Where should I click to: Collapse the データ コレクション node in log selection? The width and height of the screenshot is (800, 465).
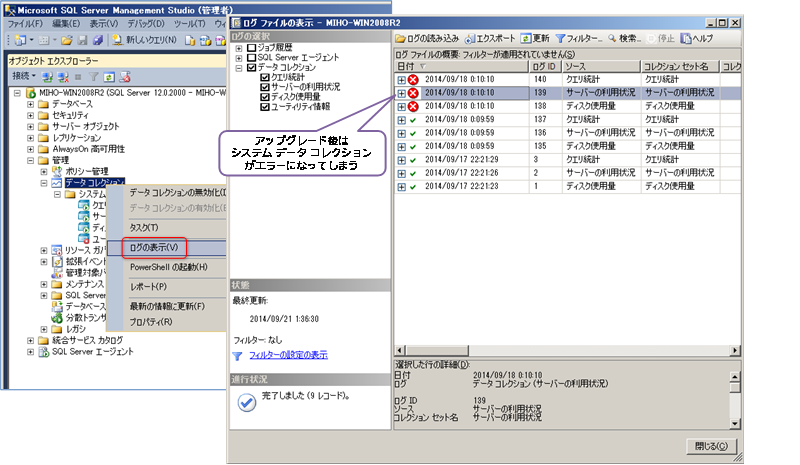(239, 67)
